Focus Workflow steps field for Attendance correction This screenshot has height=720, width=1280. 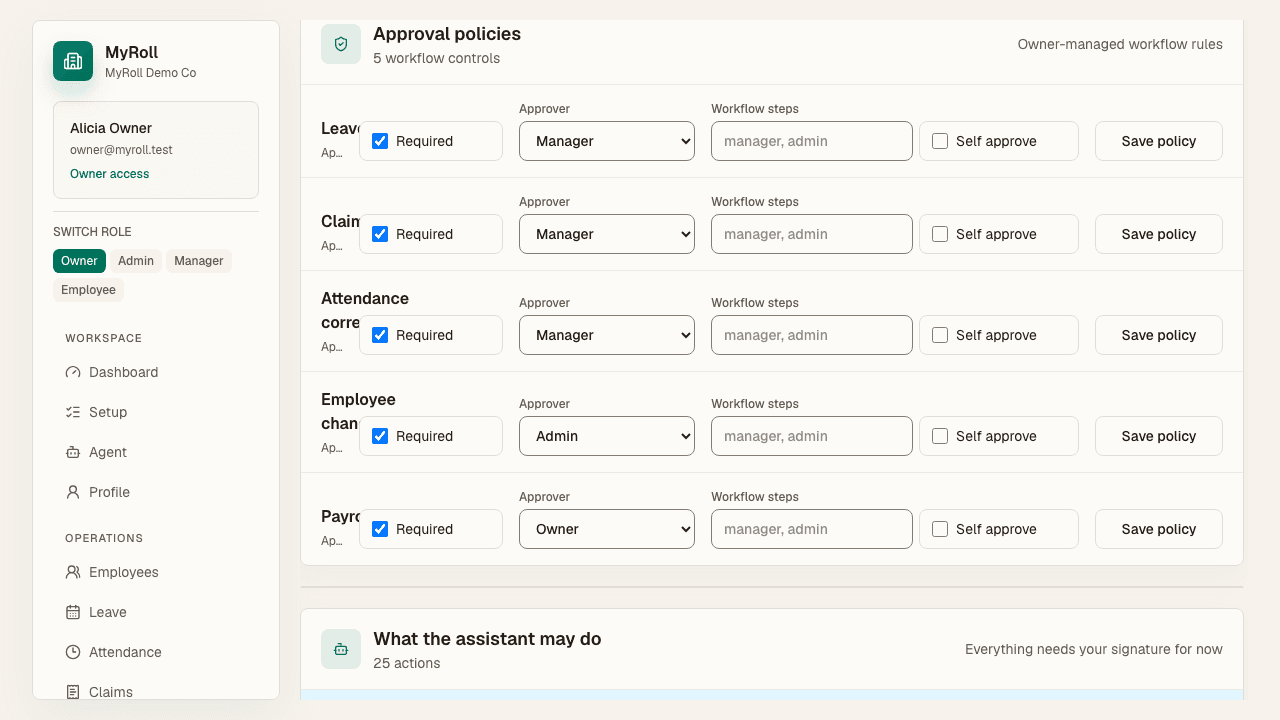[812, 335]
